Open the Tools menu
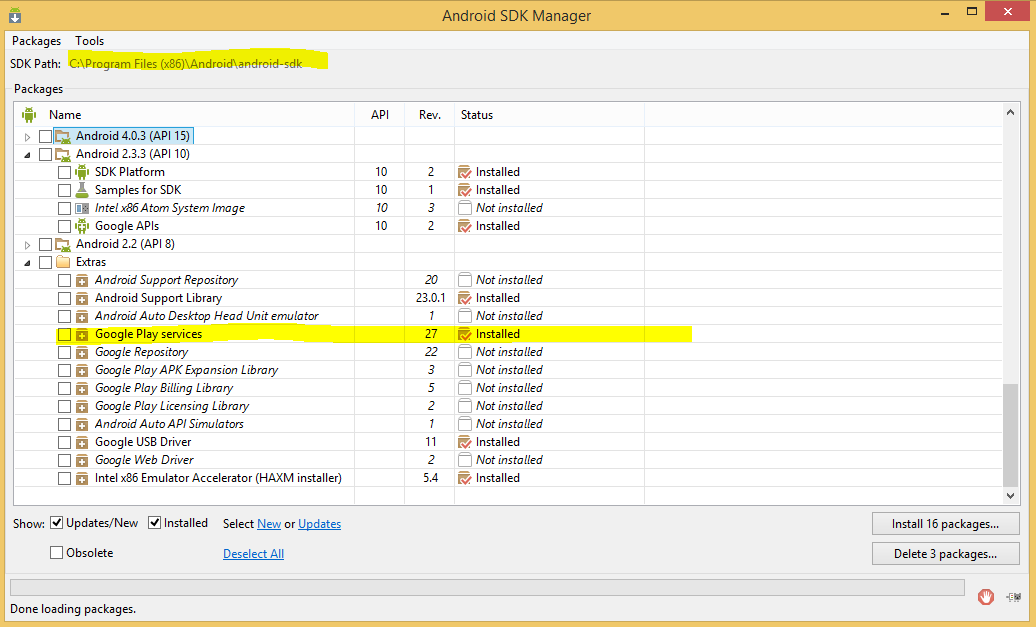The height and width of the screenshot is (627, 1036). click(x=89, y=41)
